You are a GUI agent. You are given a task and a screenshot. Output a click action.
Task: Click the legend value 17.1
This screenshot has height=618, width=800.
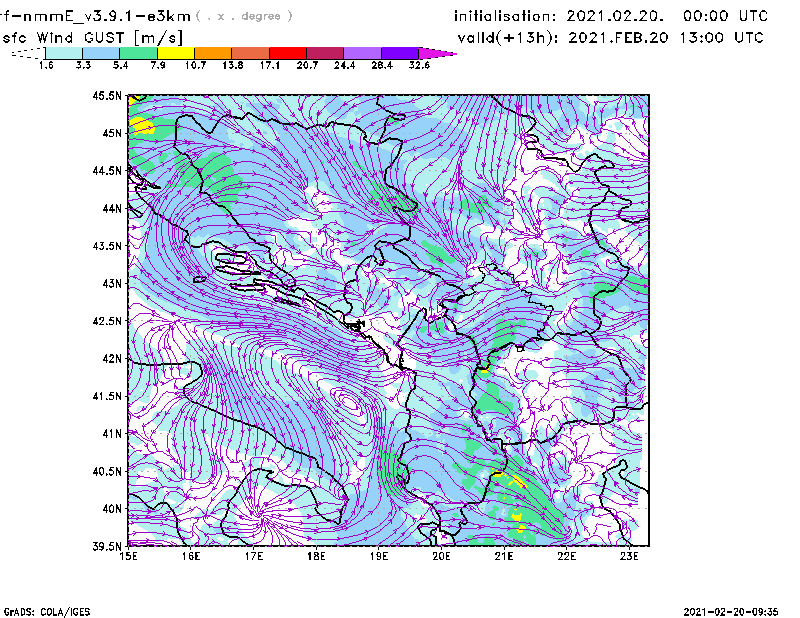[270, 65]
